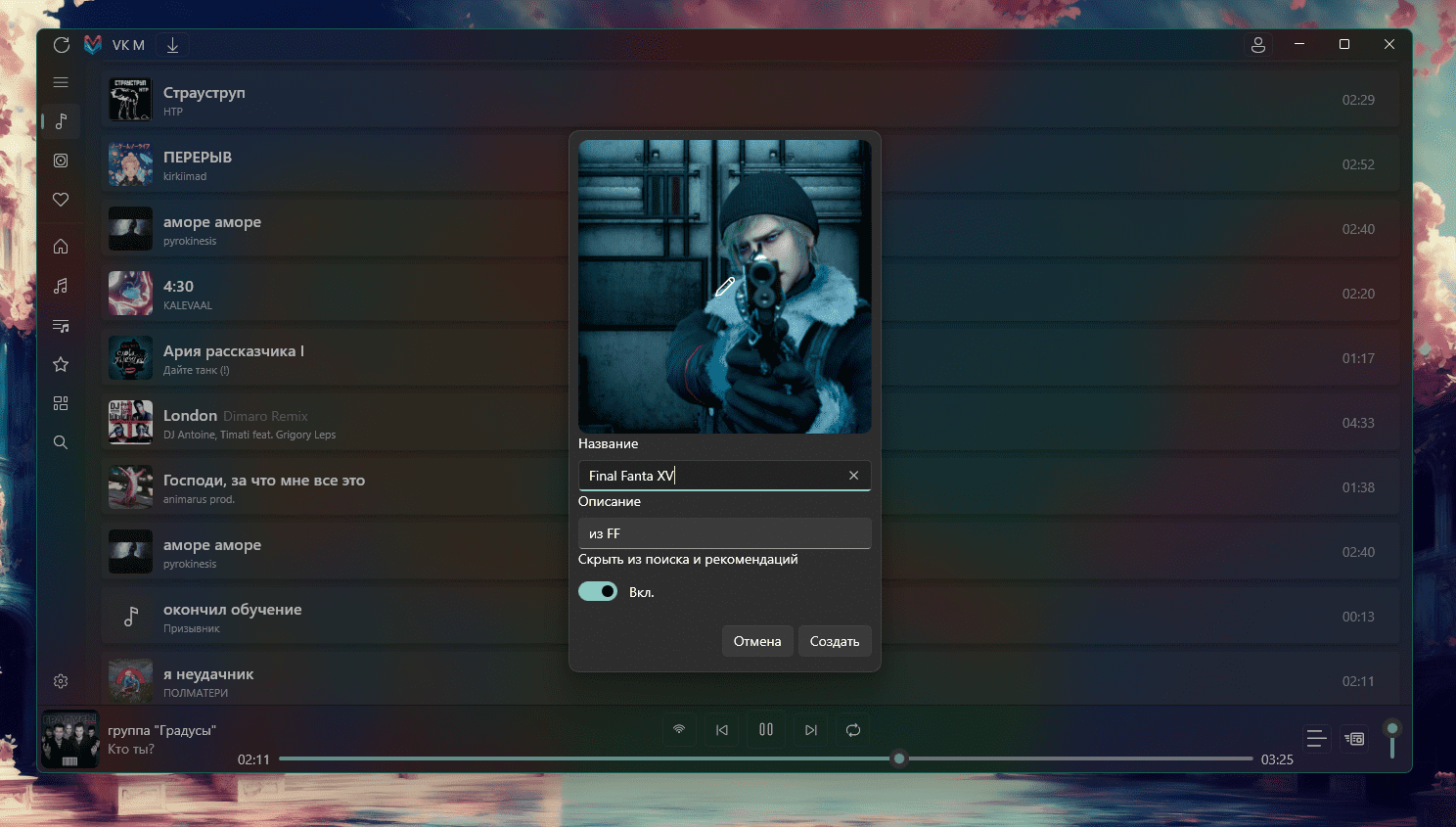
Task: Click the now playing subtitle Кто ты?
Action: (x=131, y=750)
